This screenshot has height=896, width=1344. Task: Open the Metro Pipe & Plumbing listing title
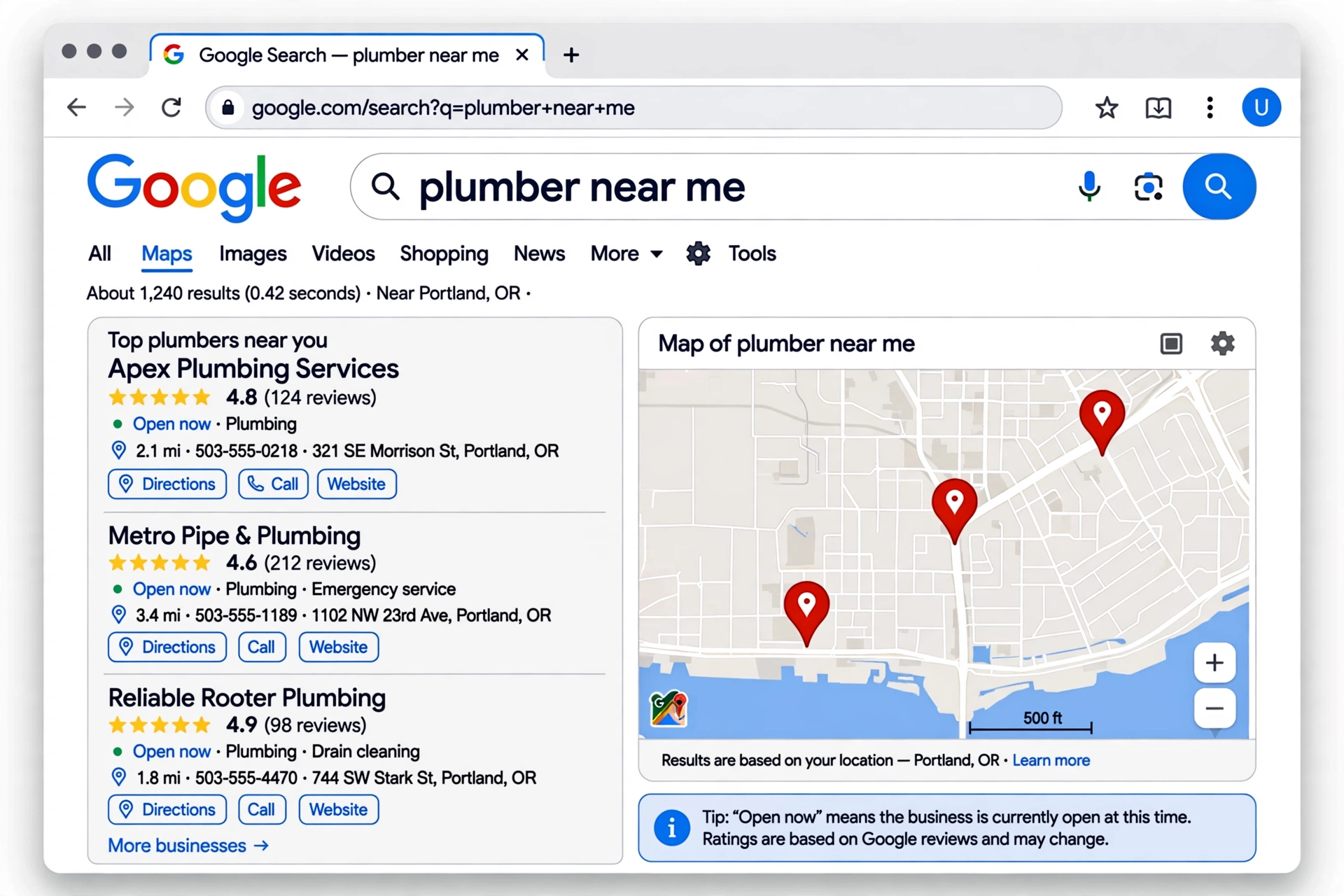[x=234, y=535]
